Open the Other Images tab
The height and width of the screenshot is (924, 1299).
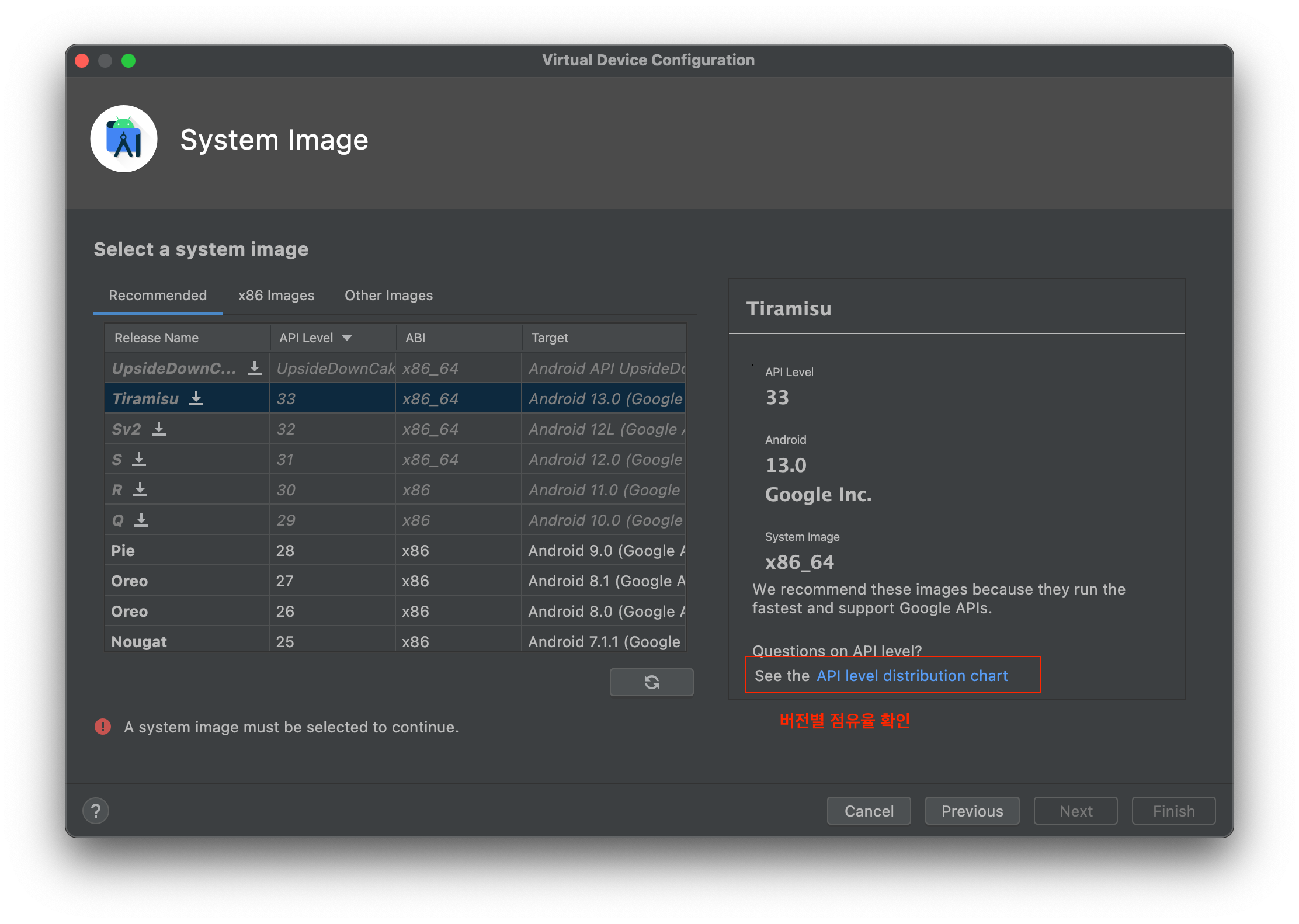(x=388, y=296)
